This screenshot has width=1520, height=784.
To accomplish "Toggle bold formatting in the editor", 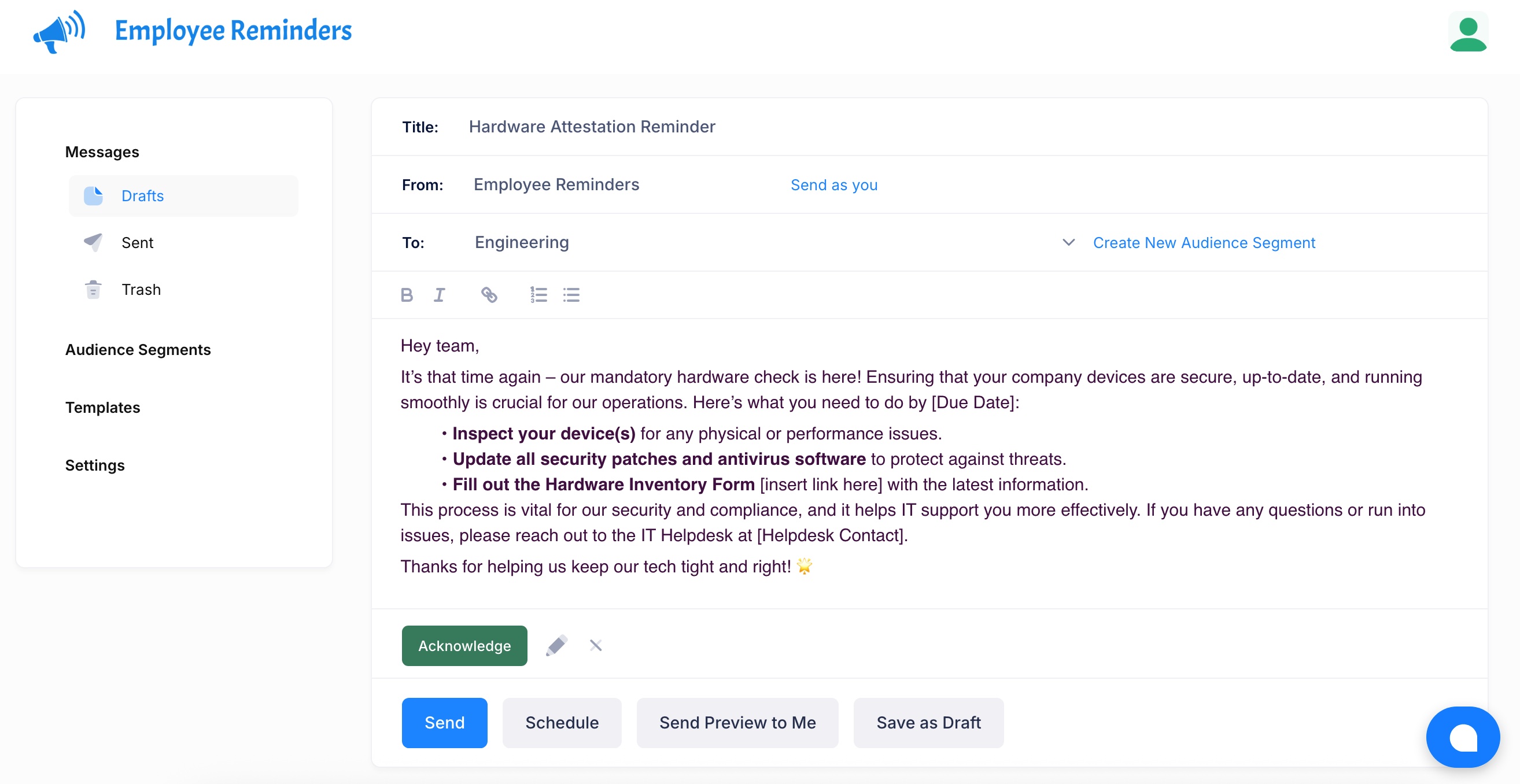I will [407, 295].
